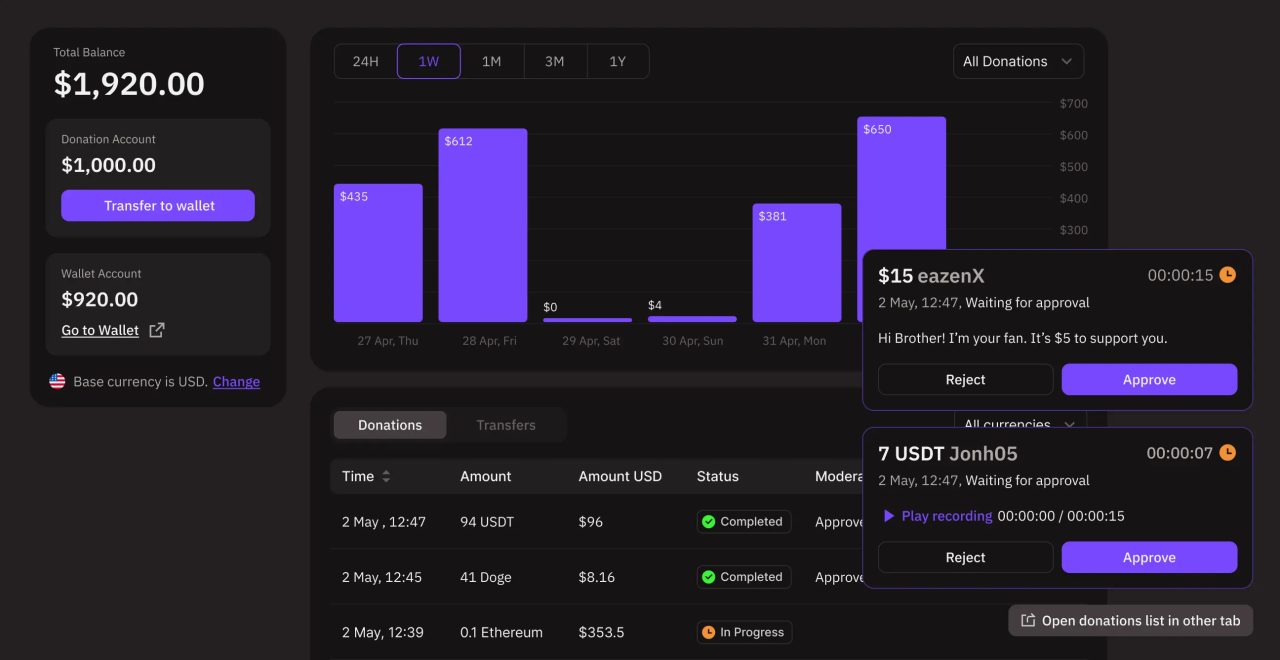
Task: Reject Jonh05's 7 USDT donation
Action: pos(965,557)
